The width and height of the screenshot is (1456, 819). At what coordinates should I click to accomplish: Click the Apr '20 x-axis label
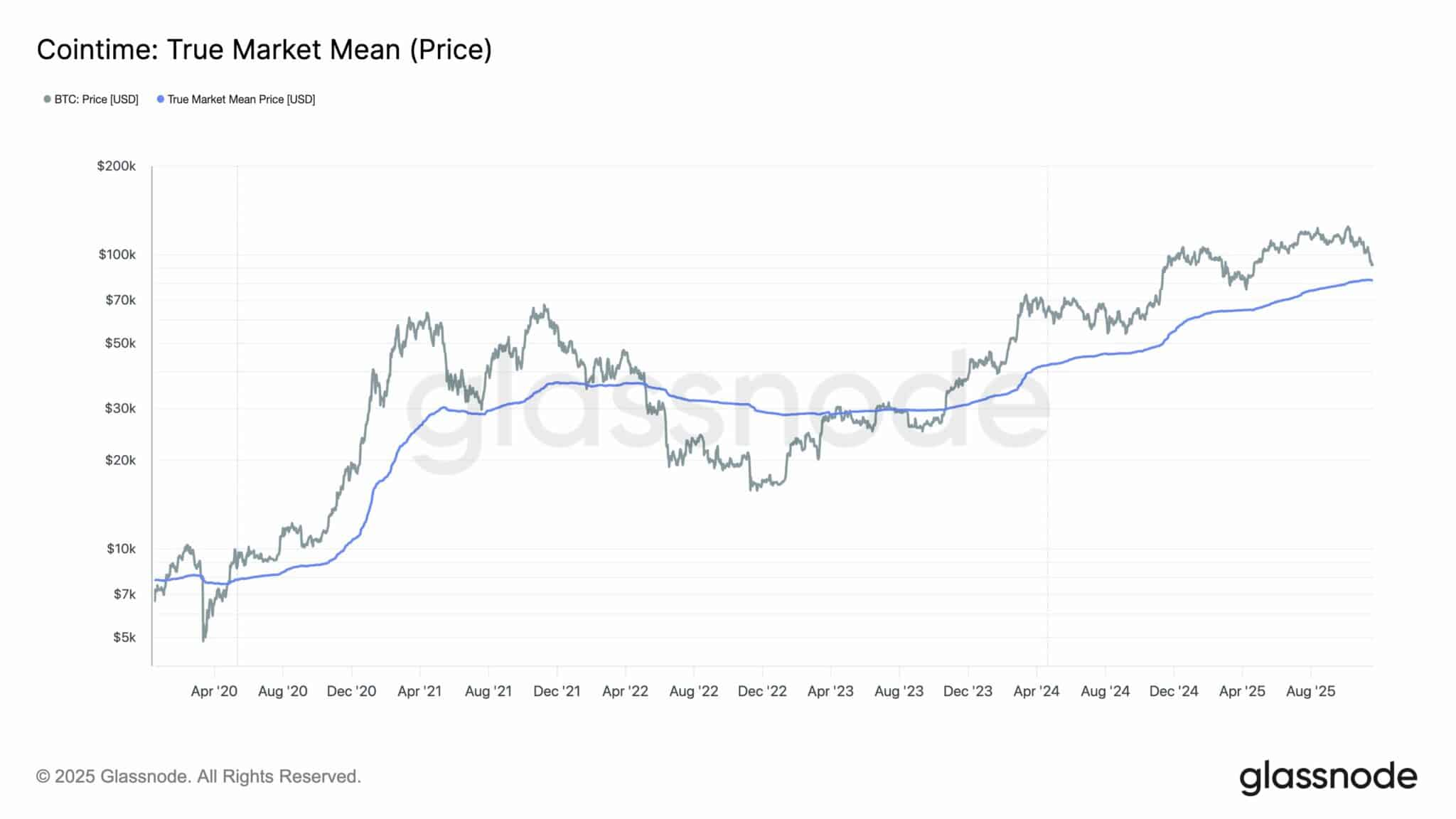[x=214, y=691]
